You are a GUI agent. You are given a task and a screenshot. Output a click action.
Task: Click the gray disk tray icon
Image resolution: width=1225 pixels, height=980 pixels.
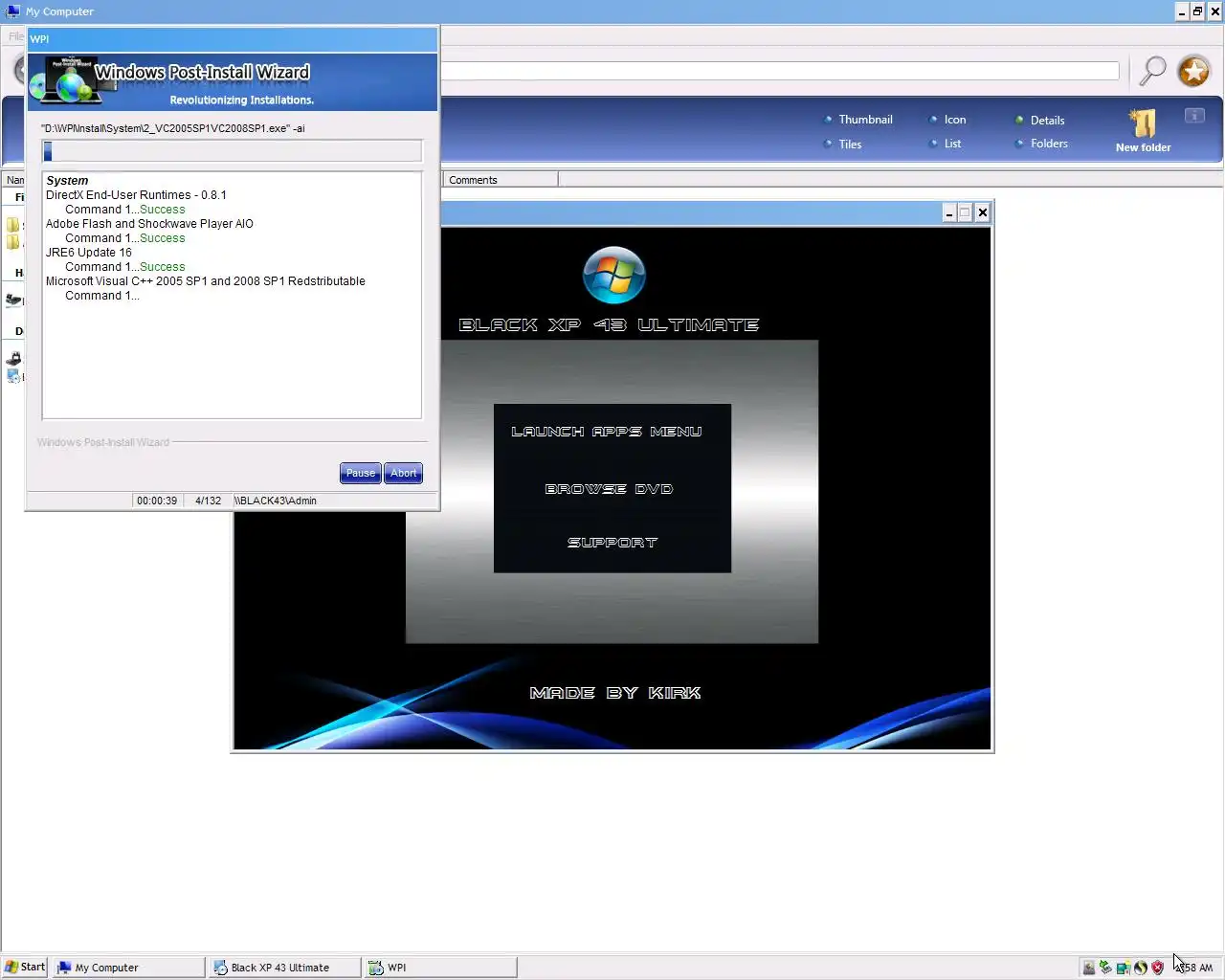pyautogui.click(x=1088, y=968)
